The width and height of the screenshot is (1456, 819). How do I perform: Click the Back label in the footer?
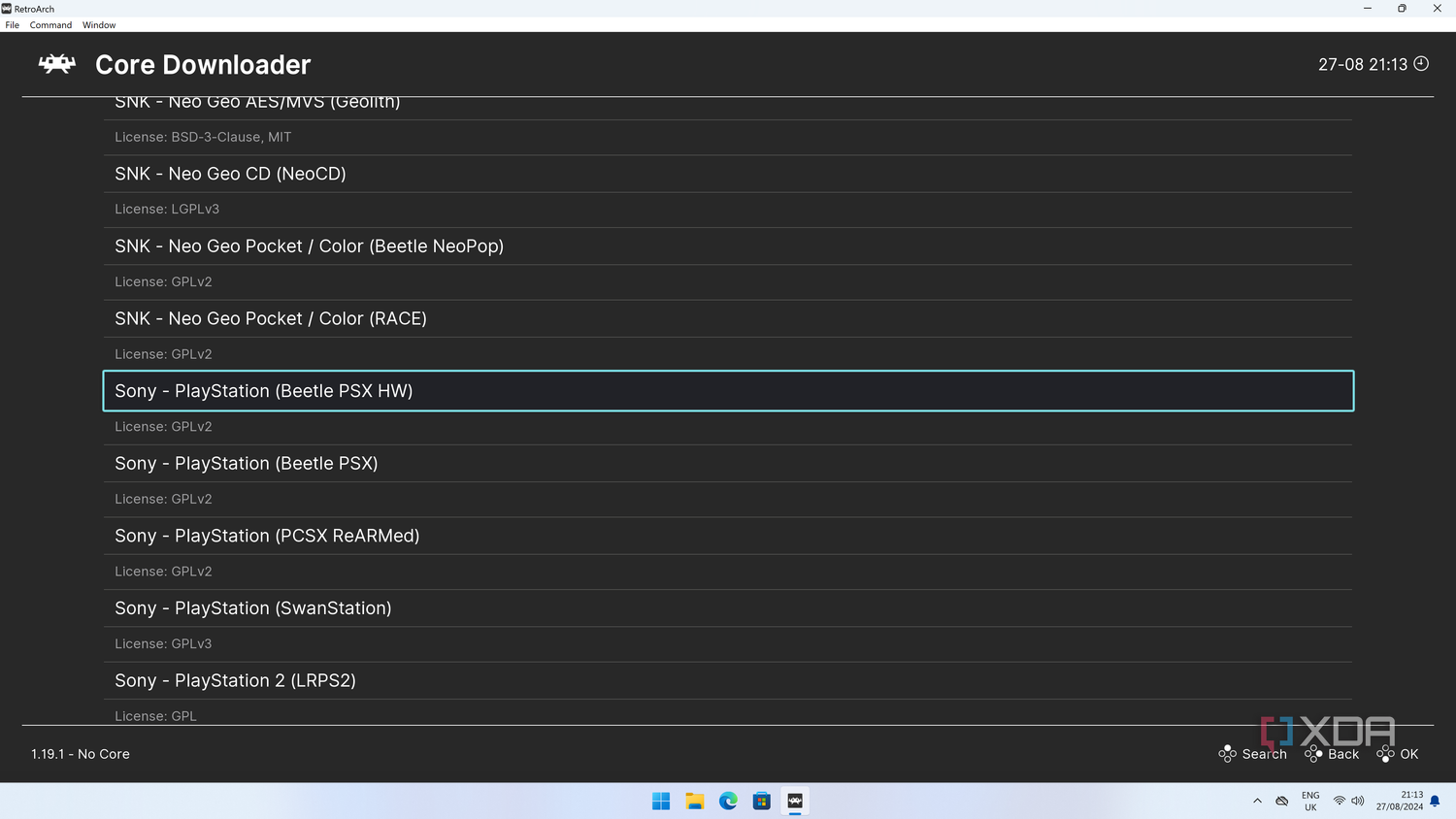(1343, 754)
